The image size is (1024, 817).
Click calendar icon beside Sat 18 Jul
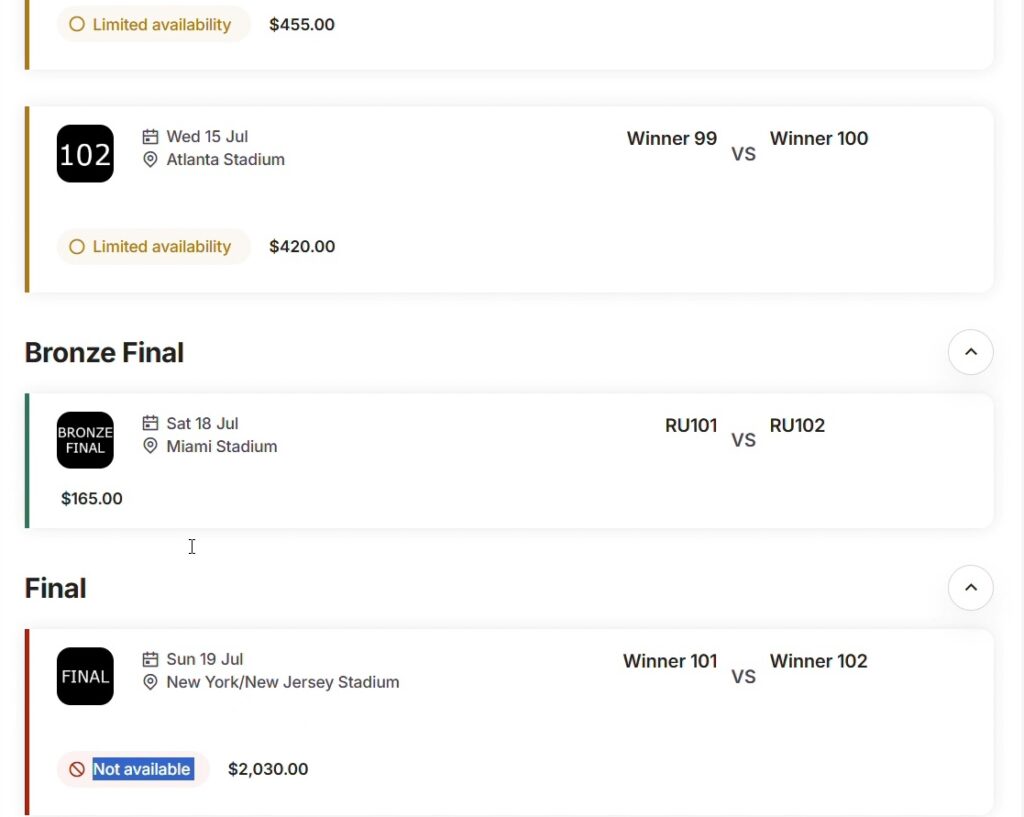coord(151,424)
